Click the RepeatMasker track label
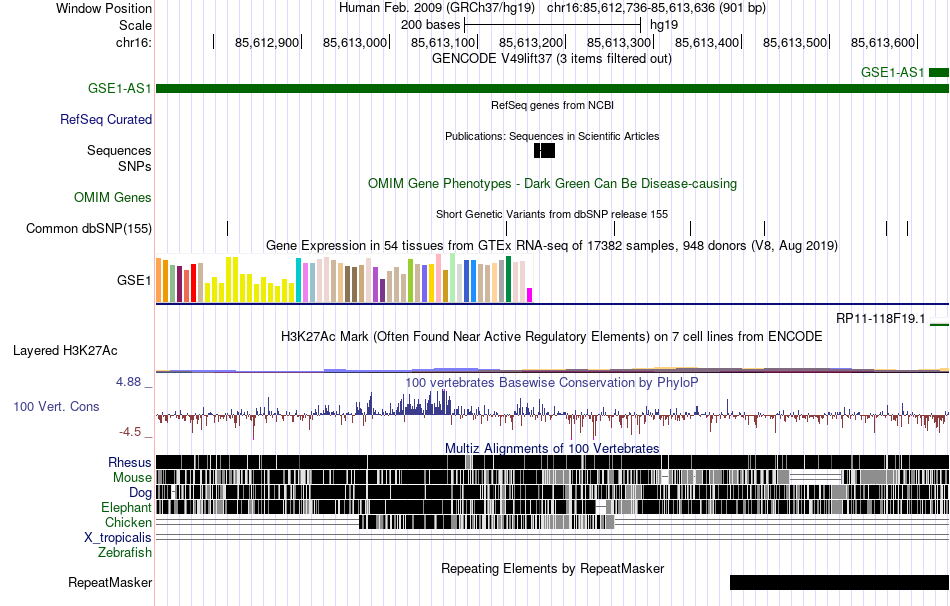 coord(110,583)
